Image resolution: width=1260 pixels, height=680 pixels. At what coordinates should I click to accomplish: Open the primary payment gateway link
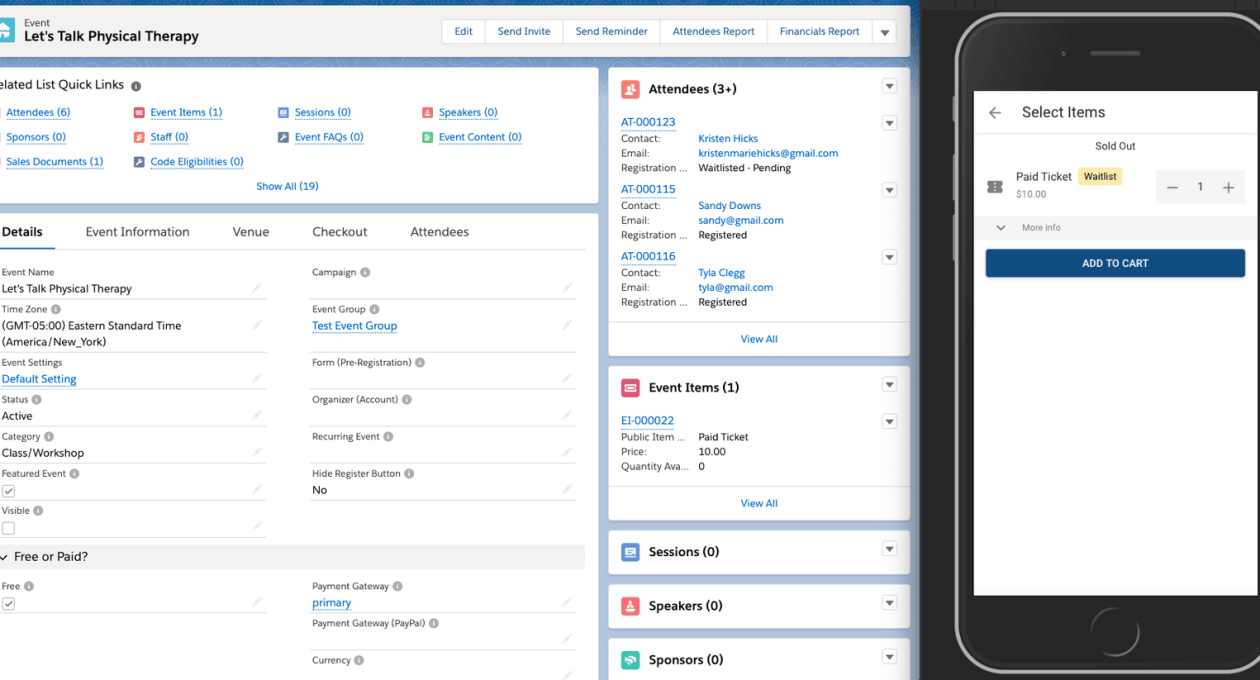tap(331, 603)
